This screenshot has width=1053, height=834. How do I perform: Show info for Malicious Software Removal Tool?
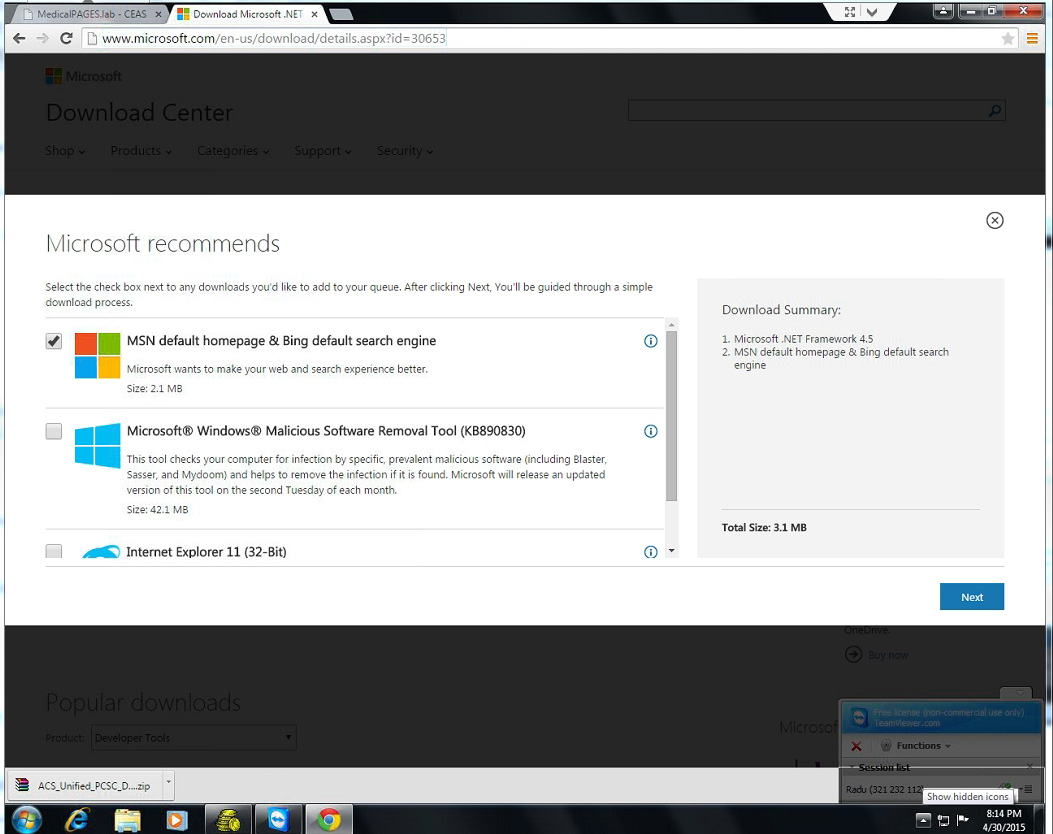click(x=651, y=431)
